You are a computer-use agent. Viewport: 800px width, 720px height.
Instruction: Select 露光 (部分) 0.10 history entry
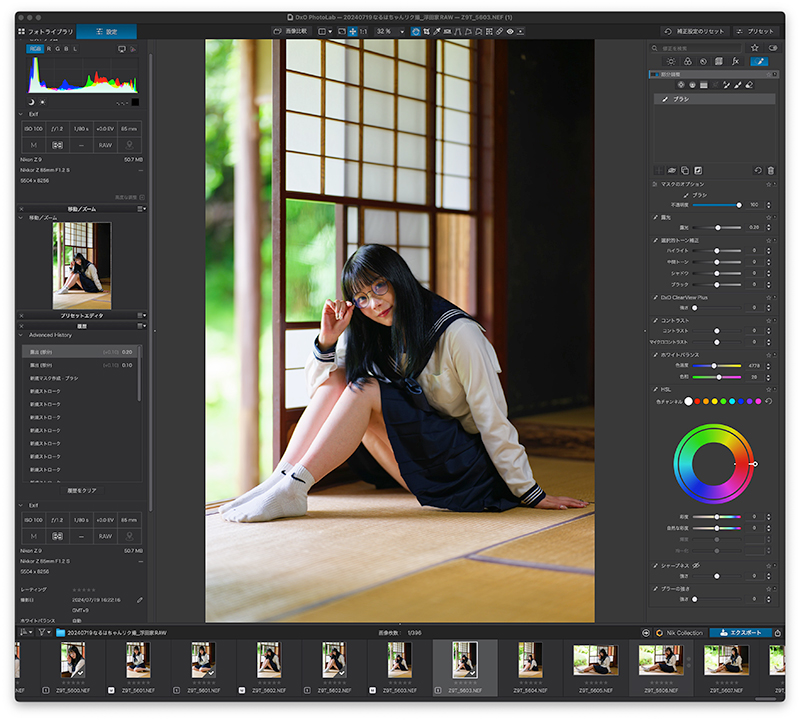[81, 365]
